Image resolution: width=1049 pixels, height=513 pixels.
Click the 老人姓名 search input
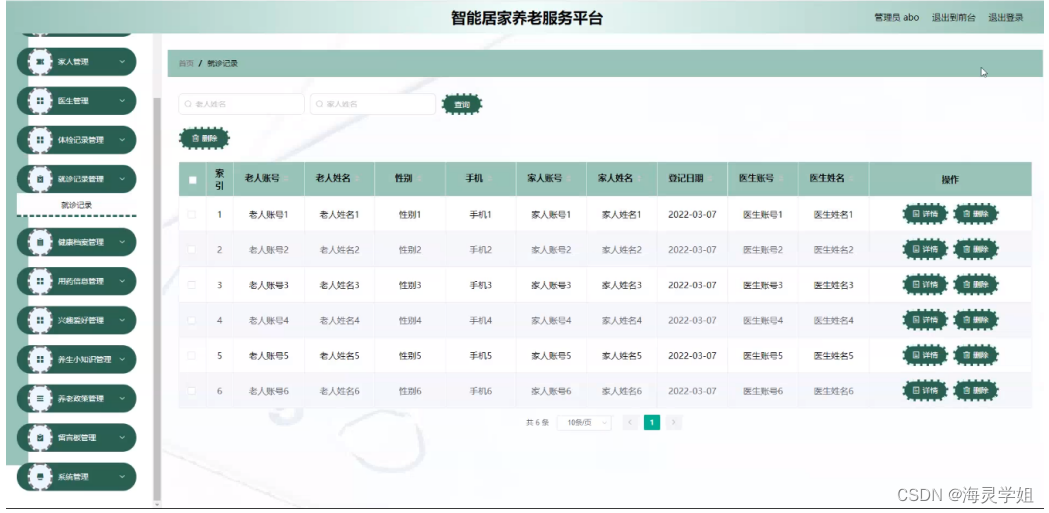[x=242, y=104]
